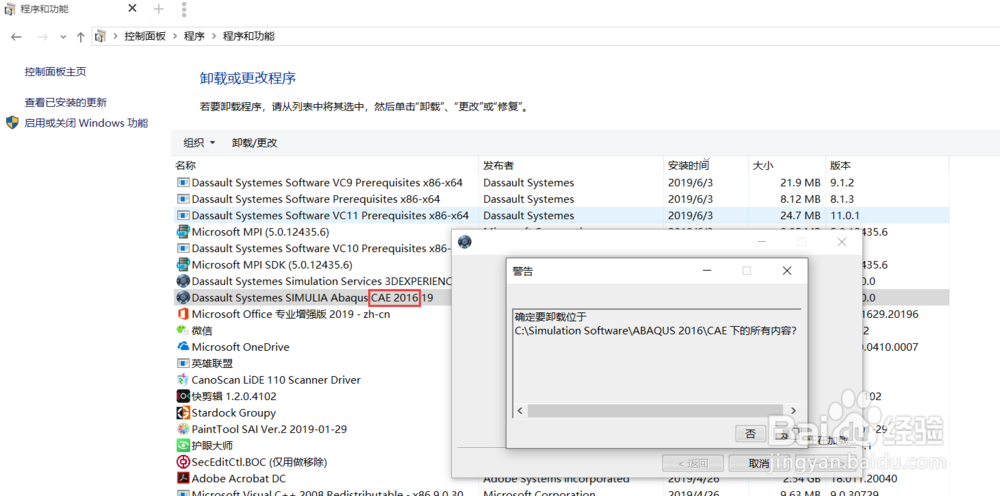
Task: Click the Adobe Acrobat DC icon
Action: tap(183, 478)
